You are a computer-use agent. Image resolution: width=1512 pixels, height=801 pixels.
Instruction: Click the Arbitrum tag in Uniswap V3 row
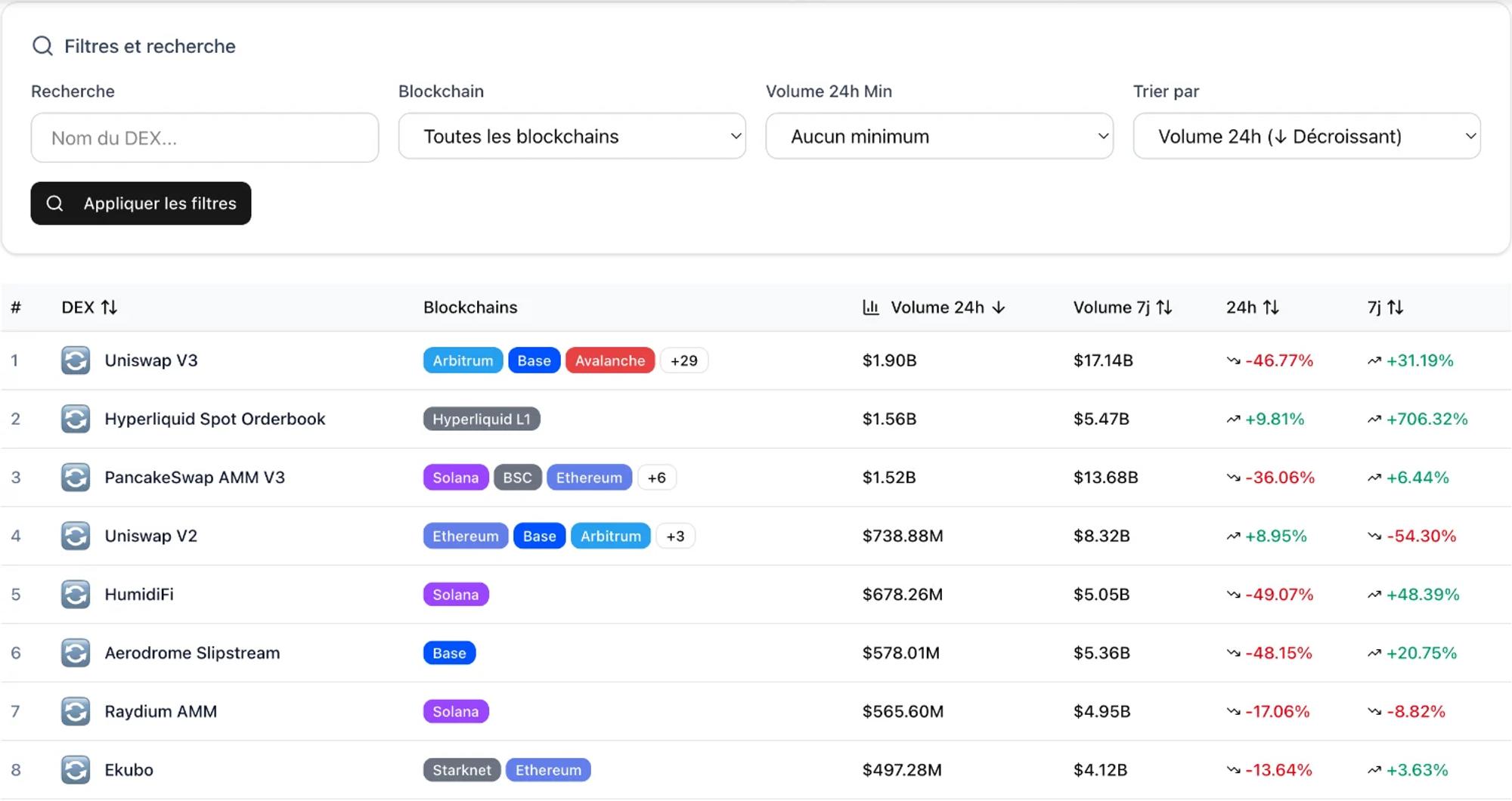(463, 360)
